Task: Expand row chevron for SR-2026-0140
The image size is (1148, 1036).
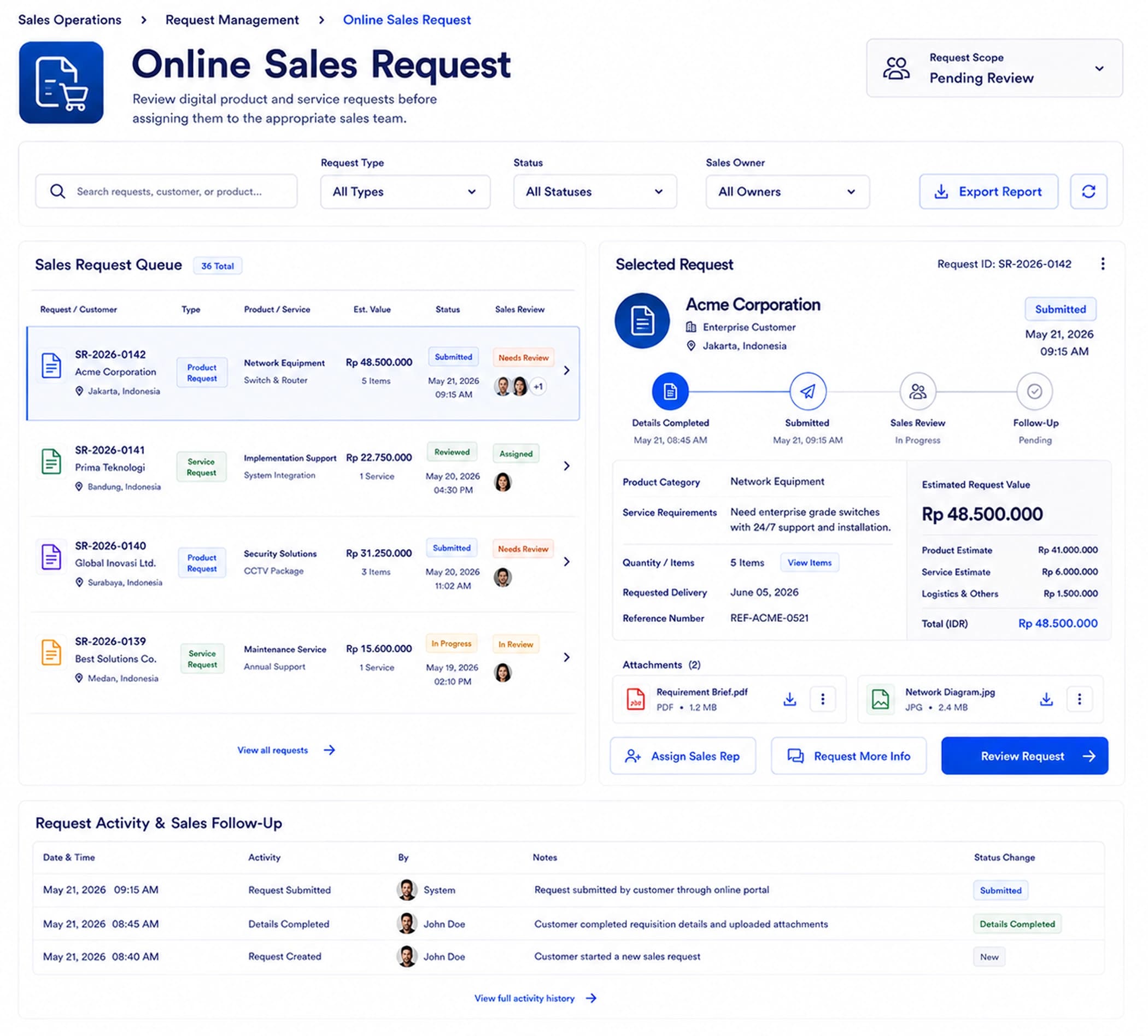Action: [566, 562]
